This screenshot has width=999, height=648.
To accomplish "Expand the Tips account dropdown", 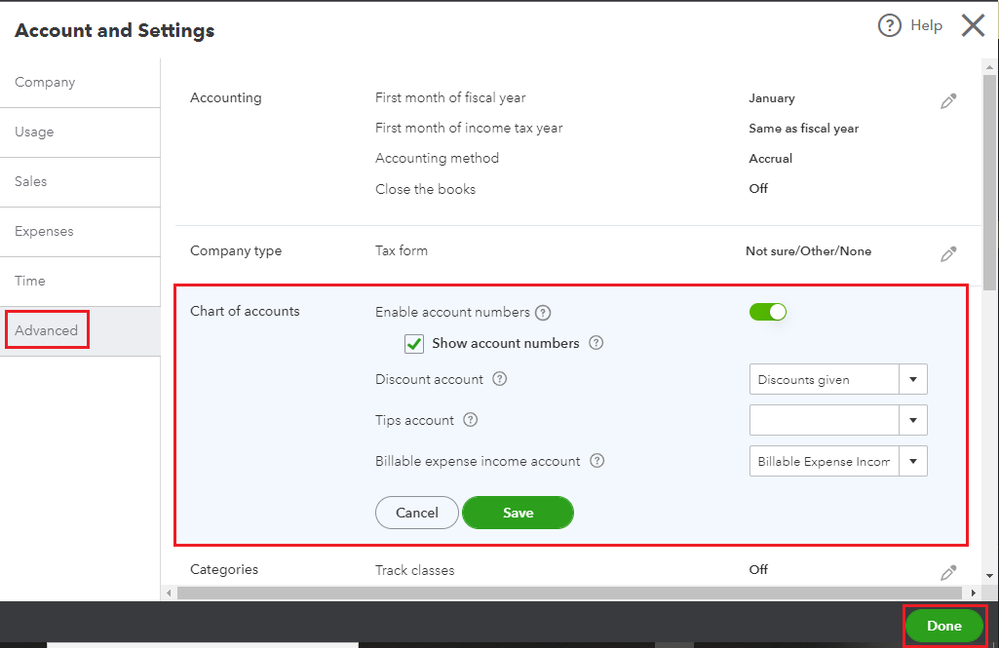I will (x=913, y=420).
